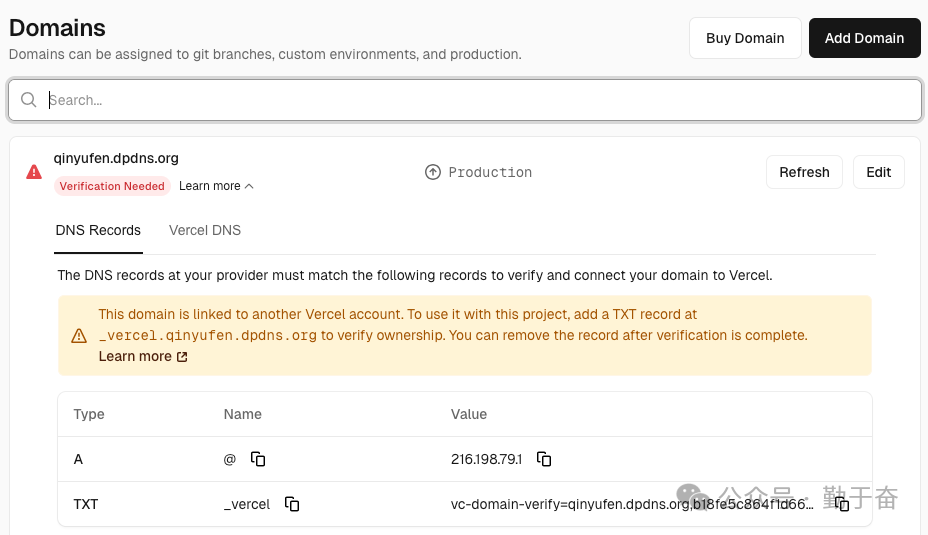Copy the @ record name
This screenshot has height=535, width=928.
258,459
